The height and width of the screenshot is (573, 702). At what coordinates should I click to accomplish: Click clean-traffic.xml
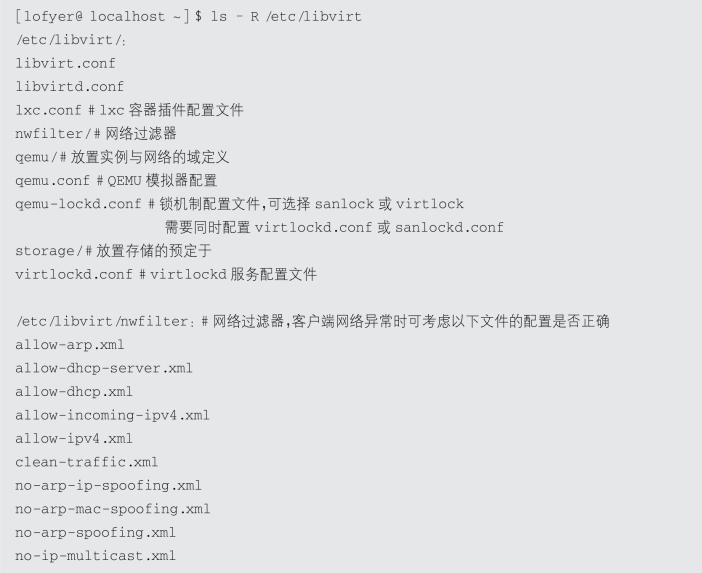coord(86,462)
